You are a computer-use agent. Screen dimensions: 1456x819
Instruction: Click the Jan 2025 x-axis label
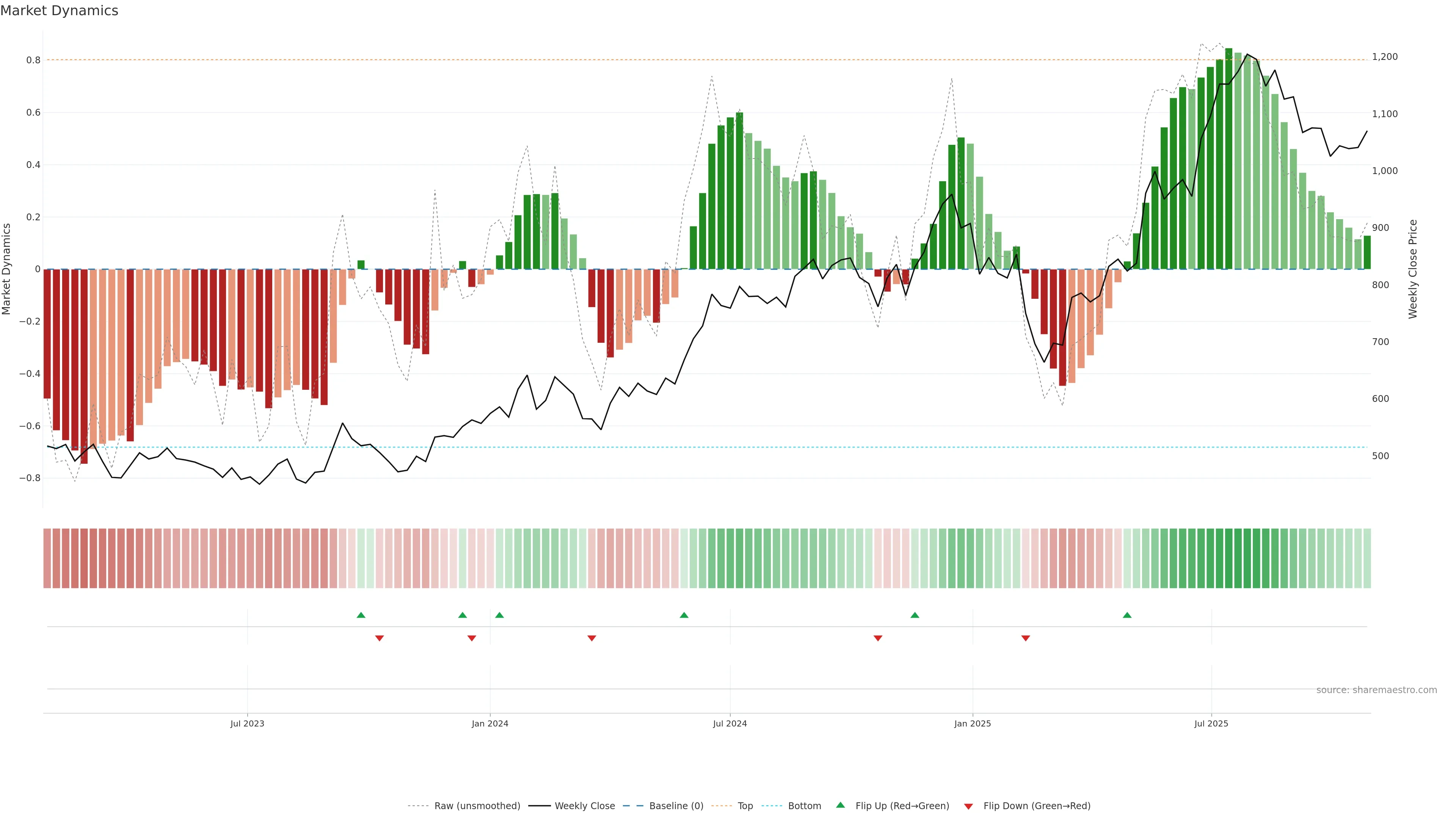point(972,723)
